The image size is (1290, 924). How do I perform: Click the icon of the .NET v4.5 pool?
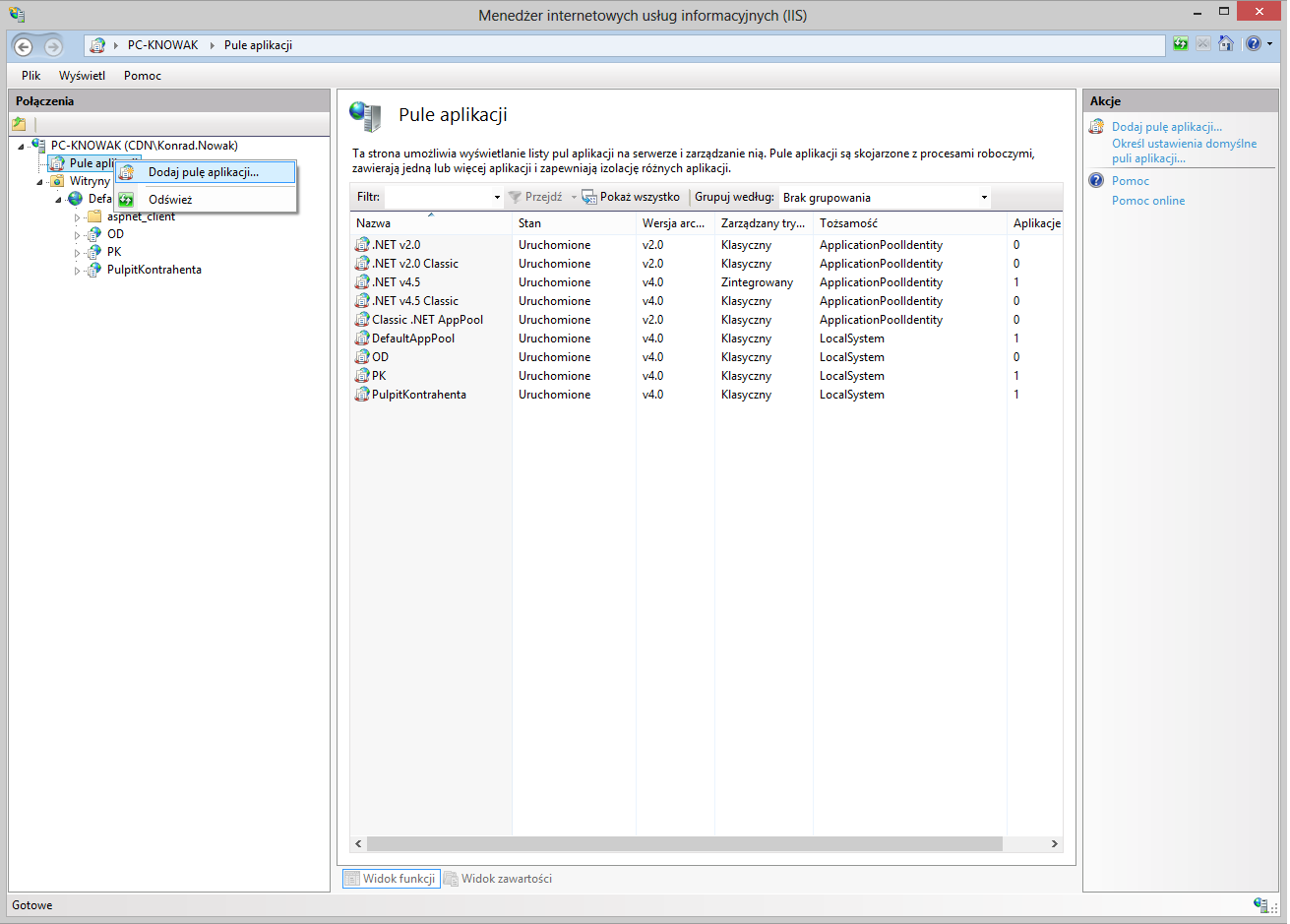tap(362, 282)
